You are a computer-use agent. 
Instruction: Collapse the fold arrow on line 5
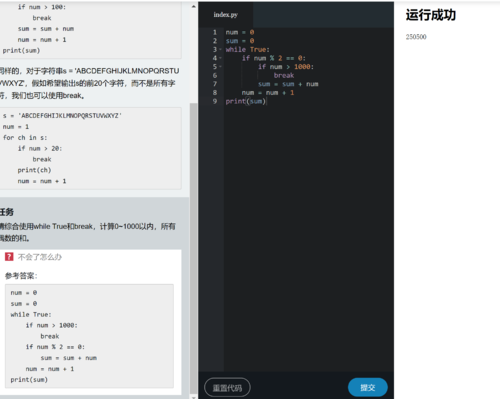[x=220, y=67]
